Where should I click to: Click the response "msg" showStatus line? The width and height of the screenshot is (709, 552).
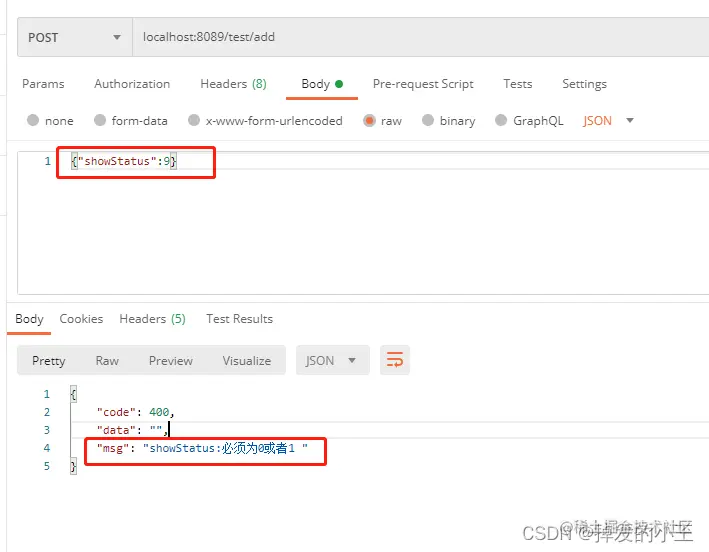click(202, 448)
